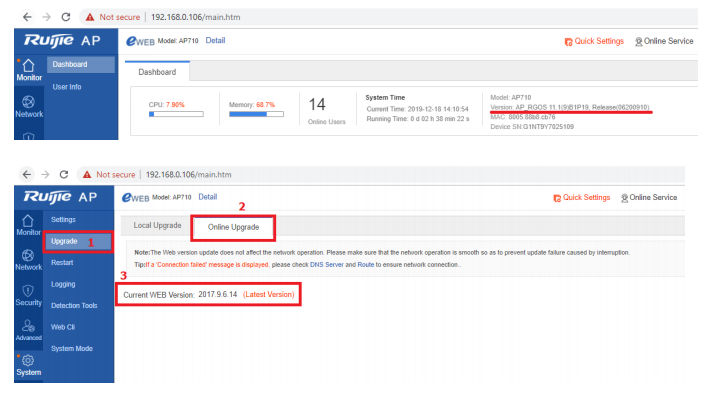Open Online Service in top window
This screenshot has width=712, height=393.
664,41
